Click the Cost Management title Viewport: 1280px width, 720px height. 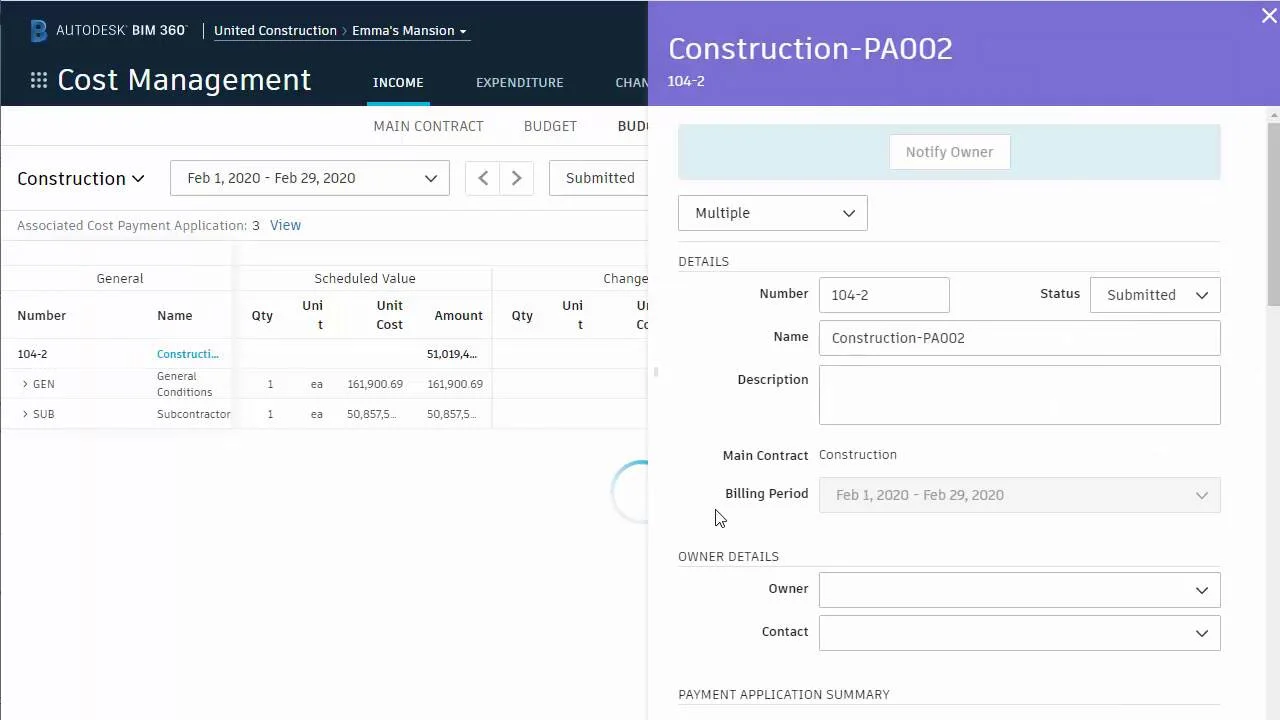click(x=184, y=80)
